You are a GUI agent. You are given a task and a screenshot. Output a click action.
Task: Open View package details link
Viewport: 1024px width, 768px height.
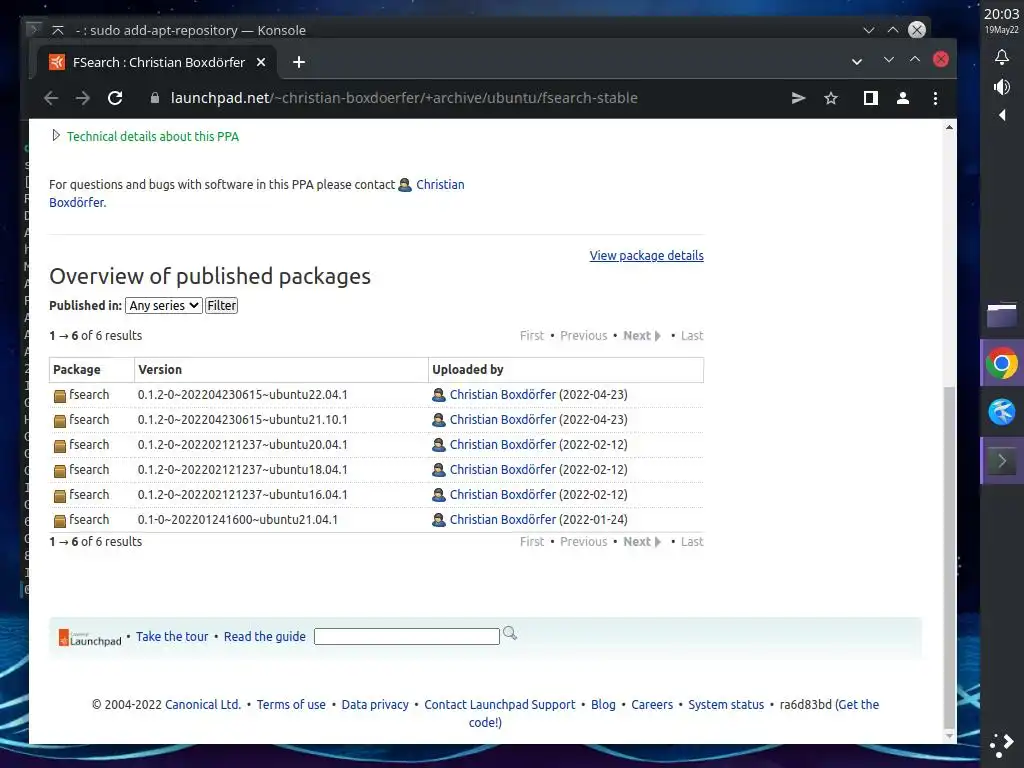[x=647, y=255]
